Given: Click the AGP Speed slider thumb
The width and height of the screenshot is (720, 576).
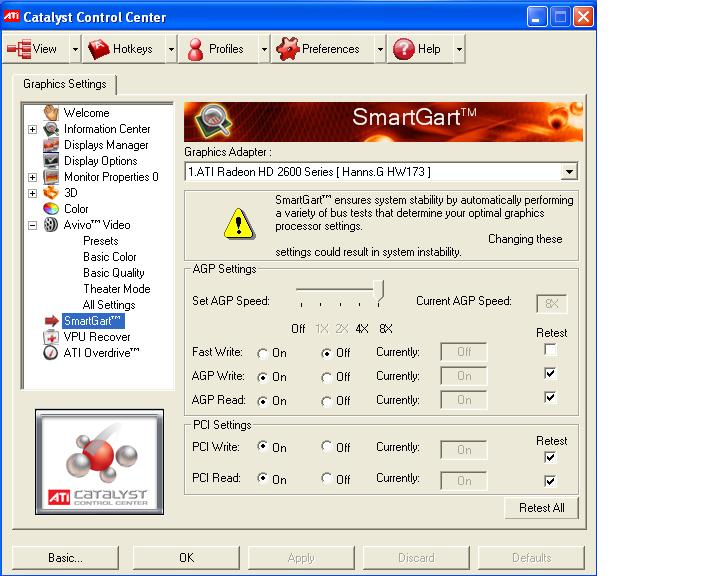Looking at the screenshot, I should coord(378,290).
